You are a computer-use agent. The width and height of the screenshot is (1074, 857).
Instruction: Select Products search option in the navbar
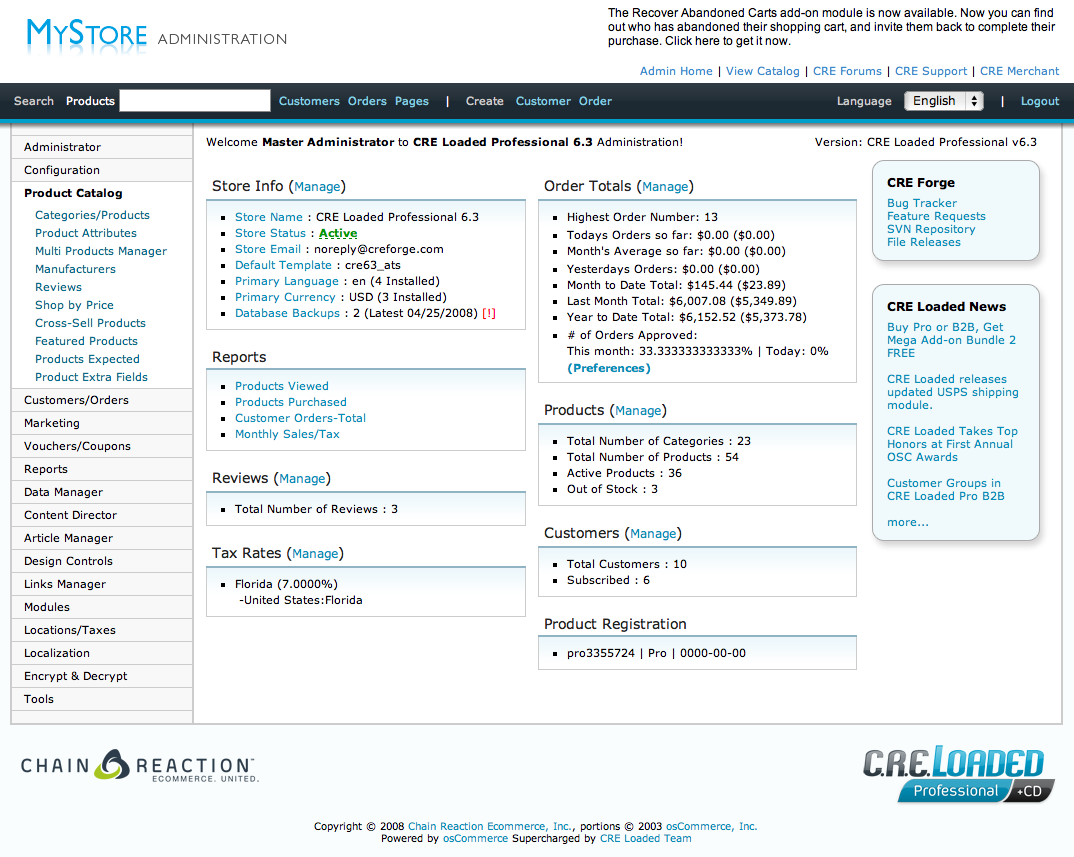tap(90, 101)
